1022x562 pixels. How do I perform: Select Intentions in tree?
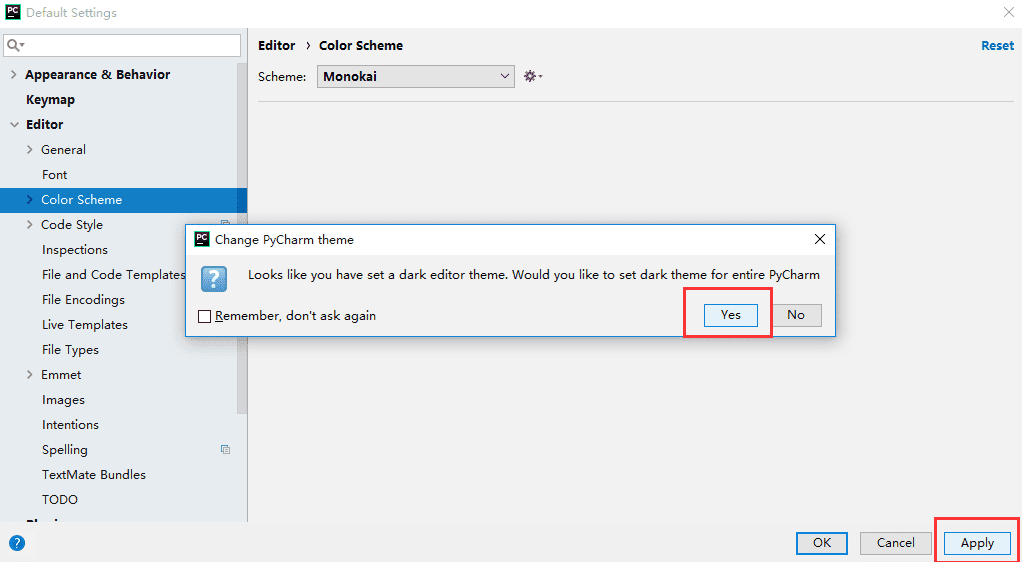(70, 424)
